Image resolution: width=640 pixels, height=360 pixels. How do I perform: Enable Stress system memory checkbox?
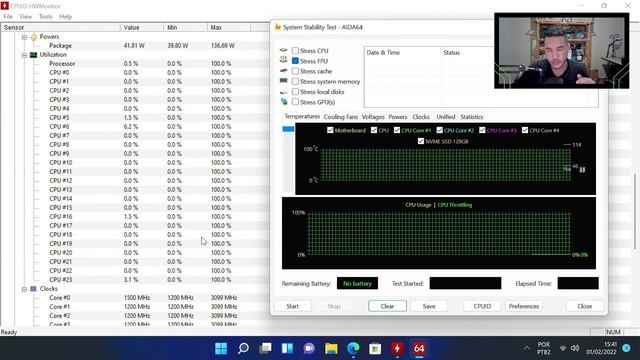(x=296, y=81)
